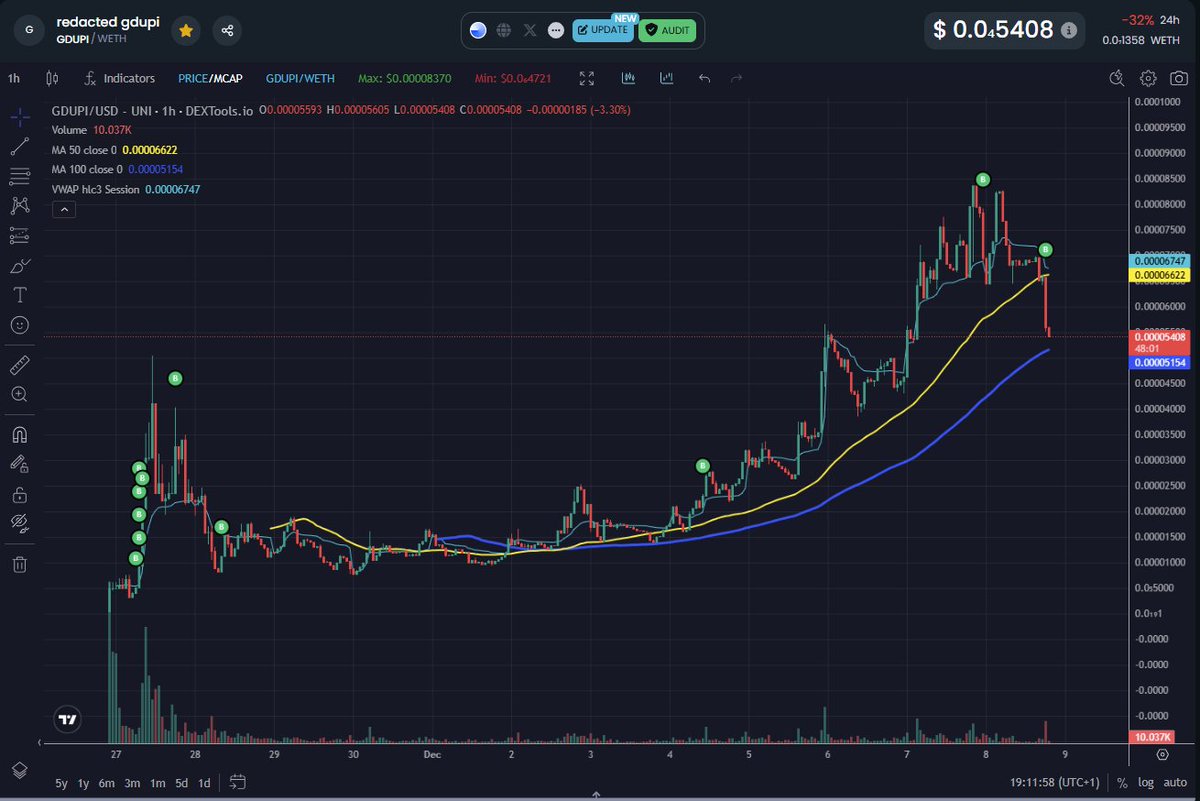1200x801 pixels.
Task: Toggle log scale on the price axis
Action: 1145,783
